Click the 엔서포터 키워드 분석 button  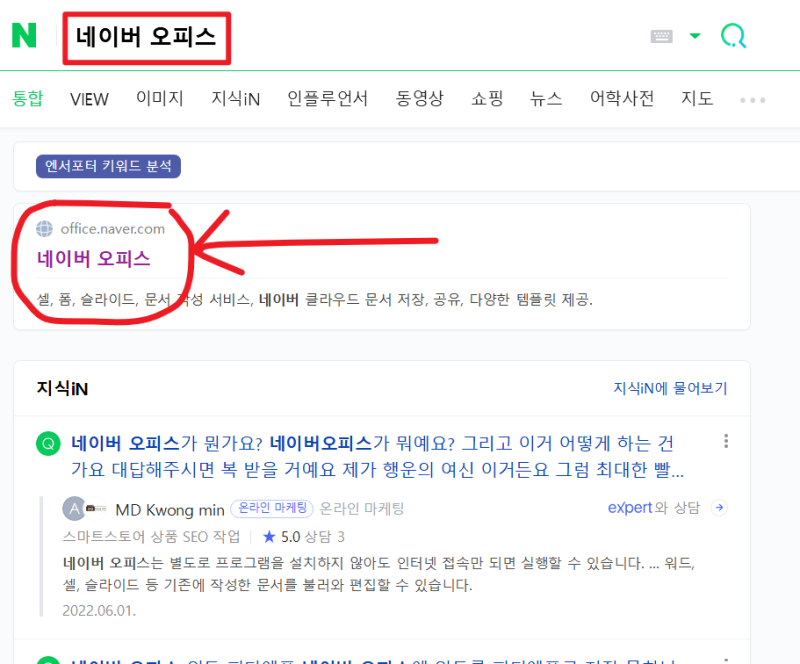tap(108, 166)
